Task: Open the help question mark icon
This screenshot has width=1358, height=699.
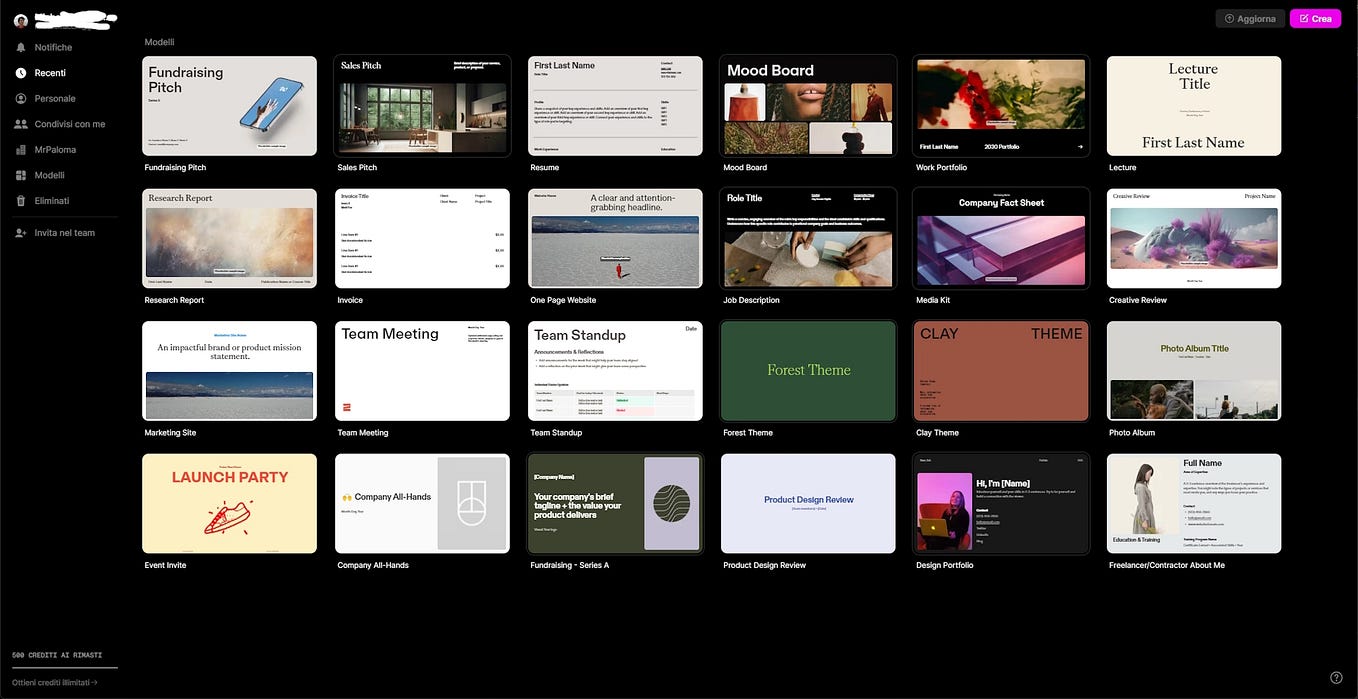Action: [1336, 678]
